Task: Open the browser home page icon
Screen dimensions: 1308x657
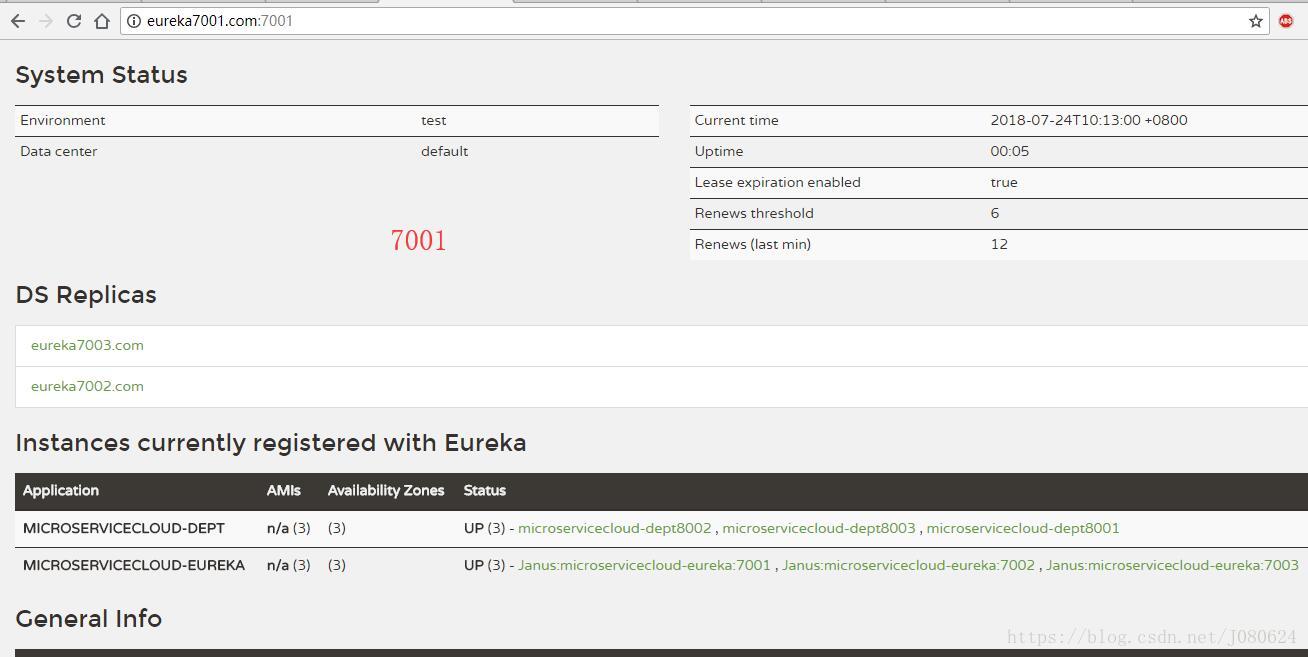Action: [x=102, y=21]
